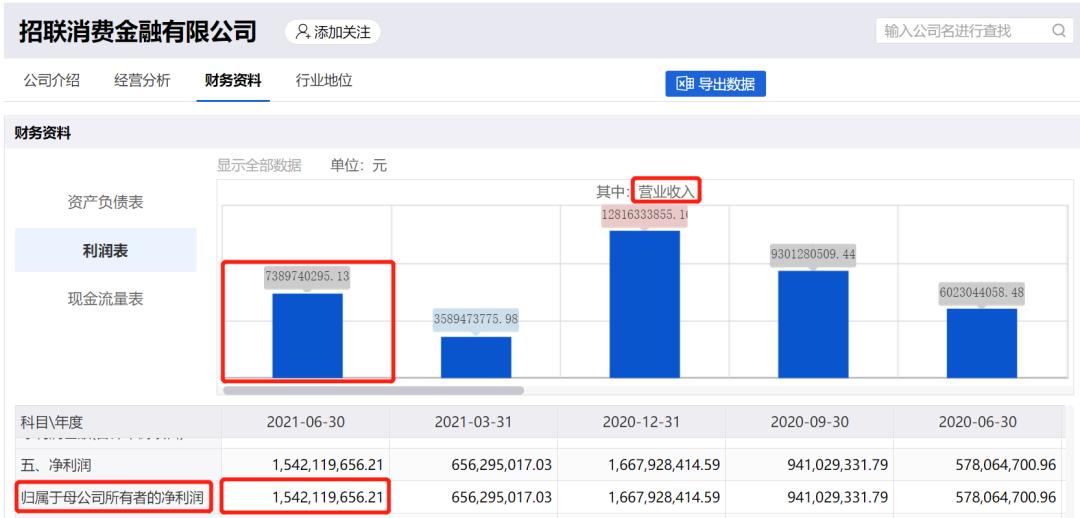Click 归属于母公司 row value for 2020-12-31
The image size is (1080, 518).
(x=664, y=497)
